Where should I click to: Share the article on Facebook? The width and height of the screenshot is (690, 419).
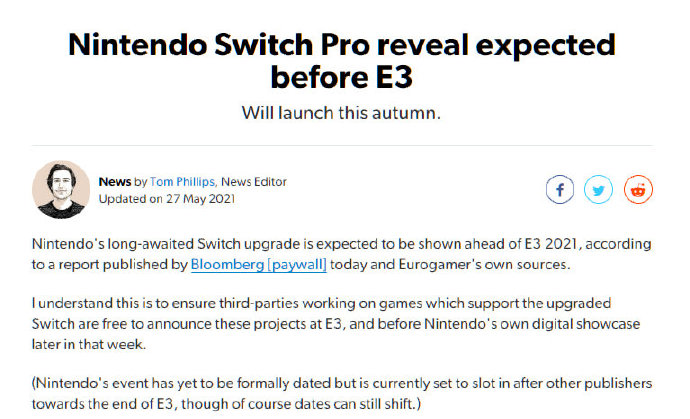(560, 190)
